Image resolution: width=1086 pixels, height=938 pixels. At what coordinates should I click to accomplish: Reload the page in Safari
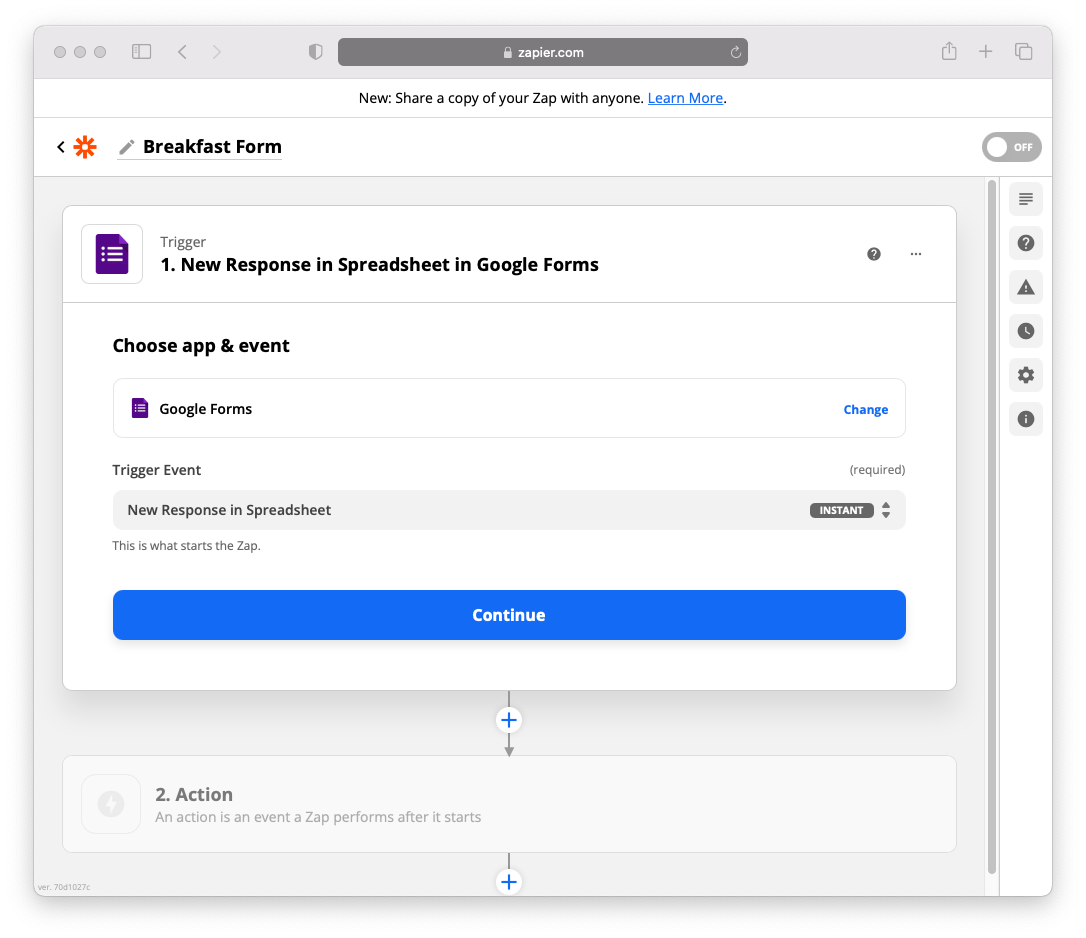pyautogui.click(x=736, y=52)
